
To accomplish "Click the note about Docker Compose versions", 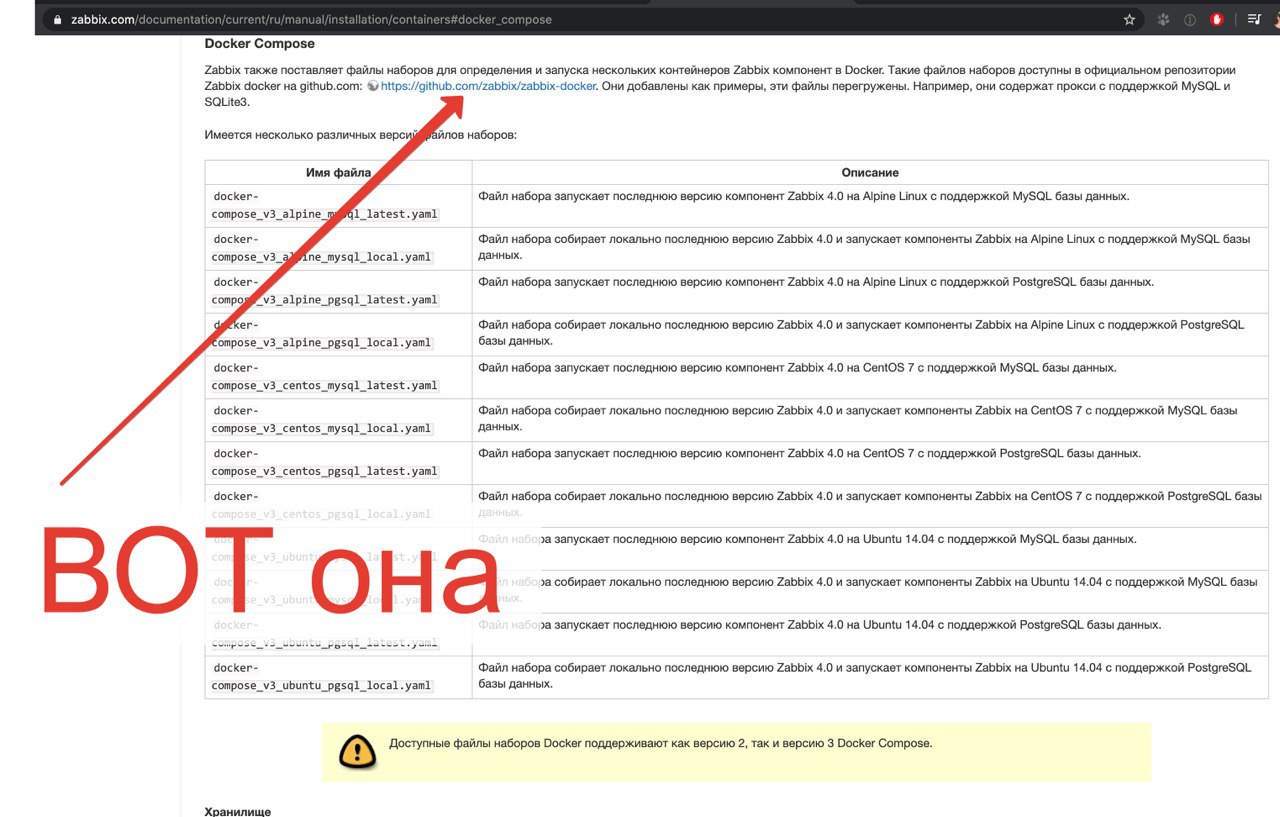I will coord(660,743).
